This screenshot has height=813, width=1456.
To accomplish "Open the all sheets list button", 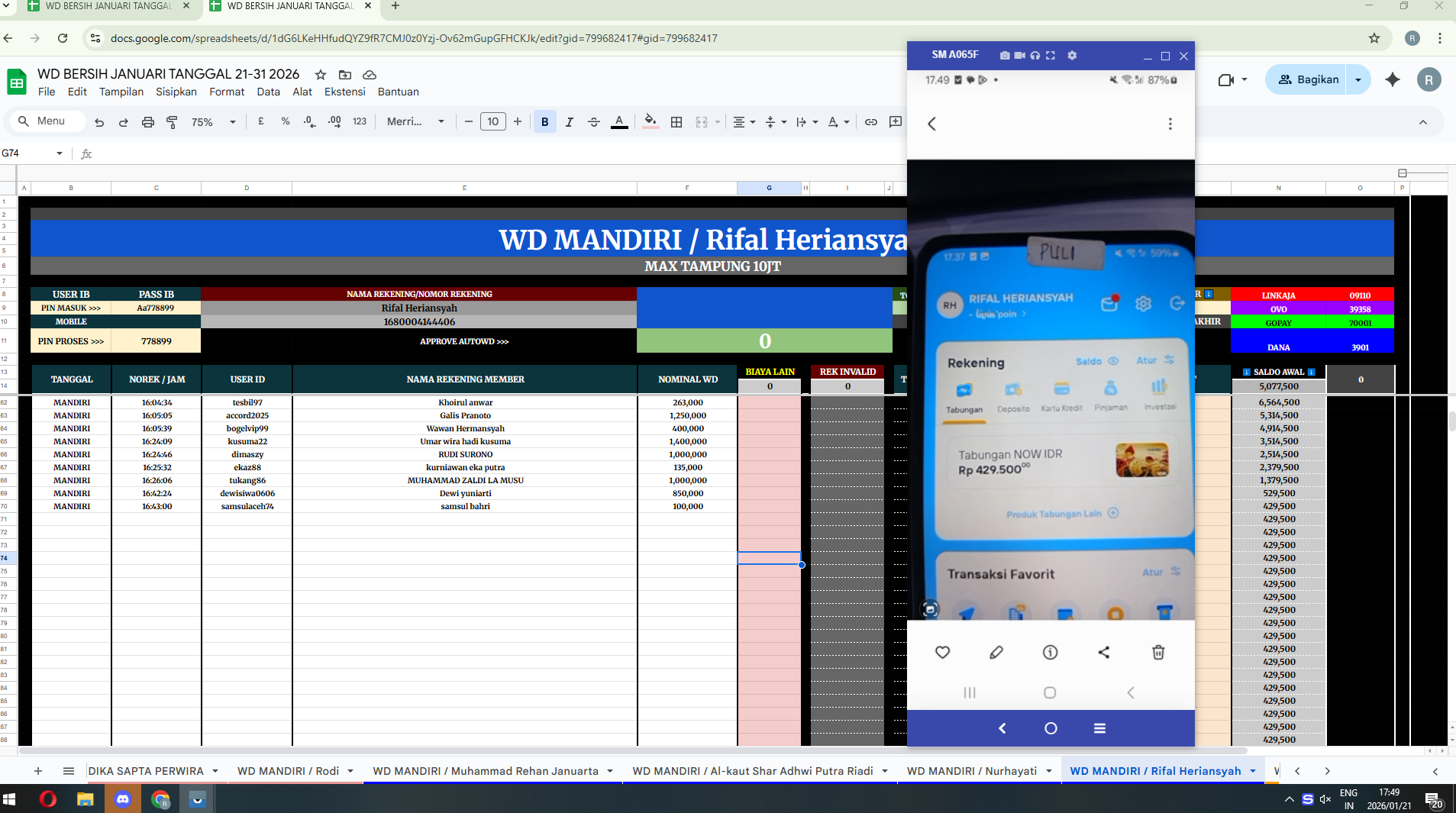I will [69, 771].
